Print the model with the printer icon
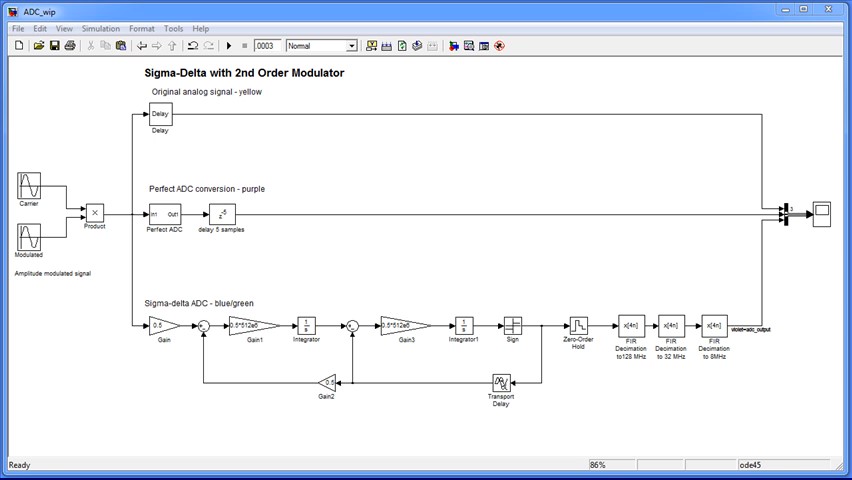This screenshot has width=852, height=480. [70, 46]
